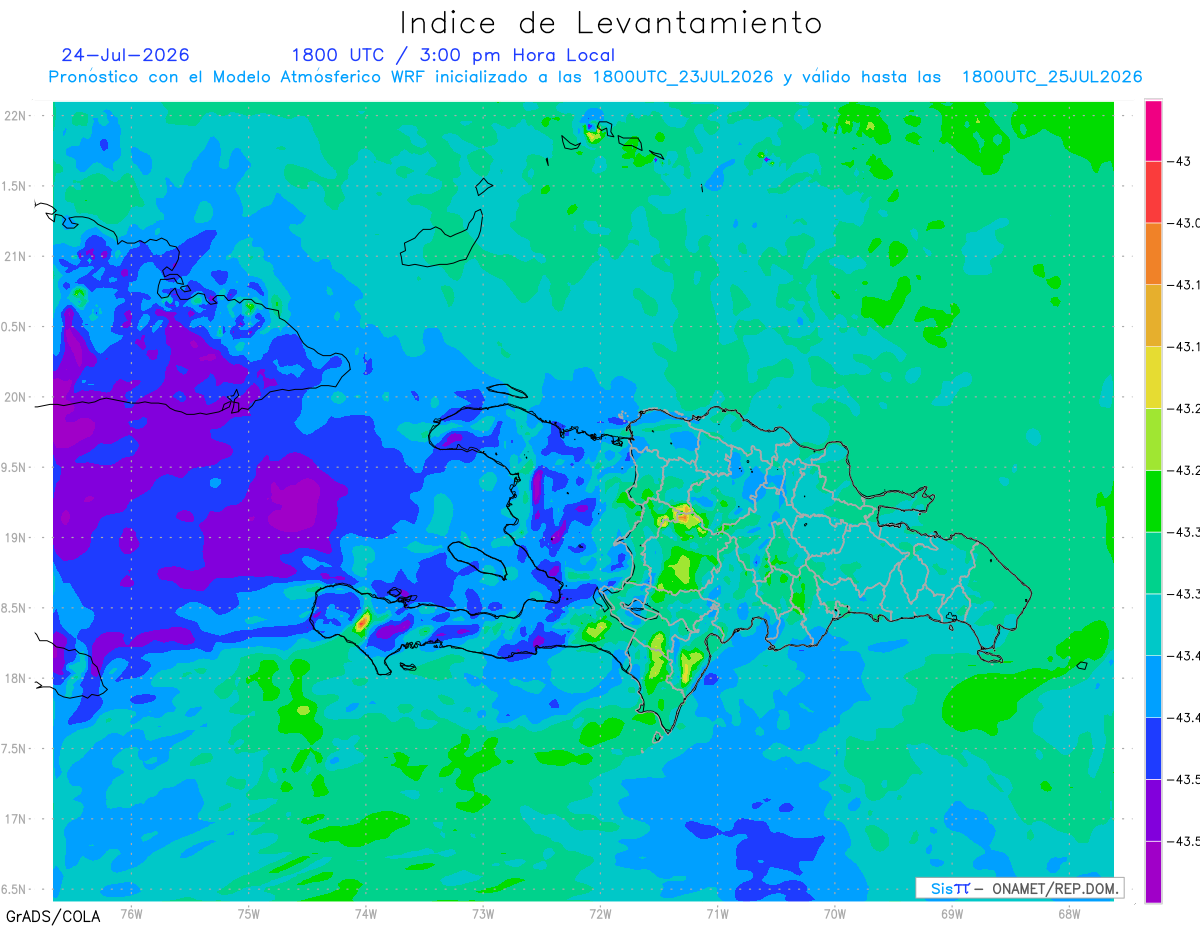Click the title "Indice de Levantamiento"
This screenshot has width=1200, height=927.
pos(611,23)
